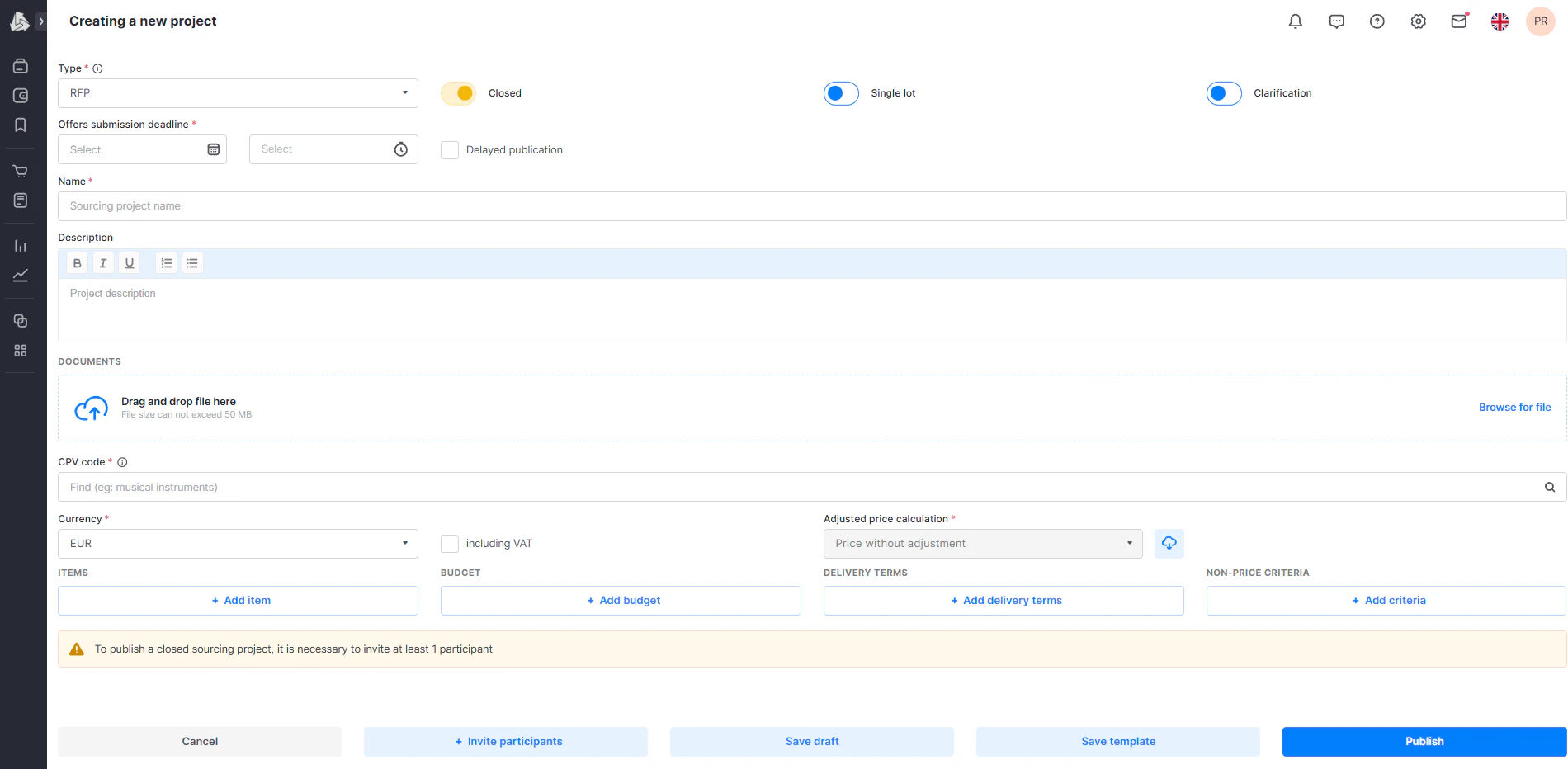
Task: Check the including VAT checkbox
Action: tap(450, 543)
